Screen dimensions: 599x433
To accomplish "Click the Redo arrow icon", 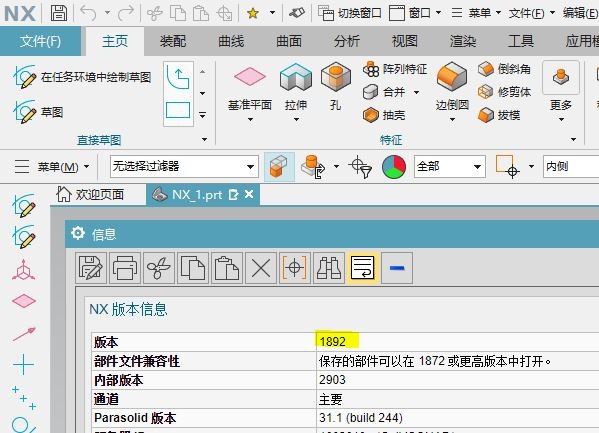I will point(126,13).
